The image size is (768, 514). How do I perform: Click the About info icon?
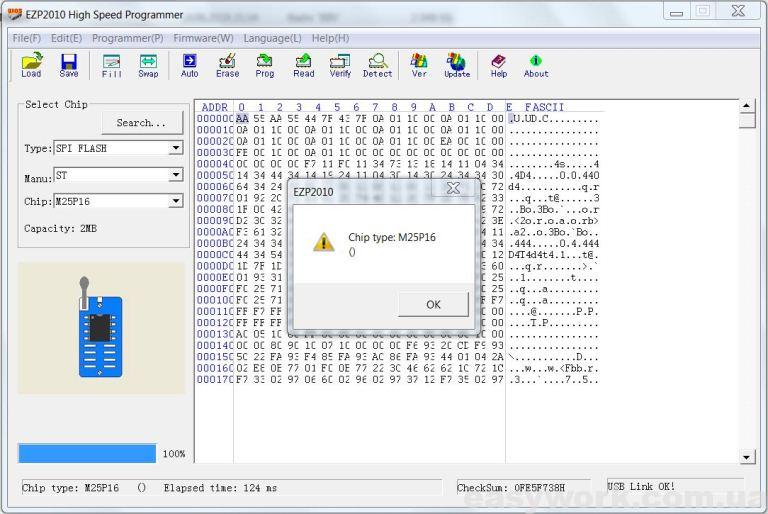pos(536,65)
